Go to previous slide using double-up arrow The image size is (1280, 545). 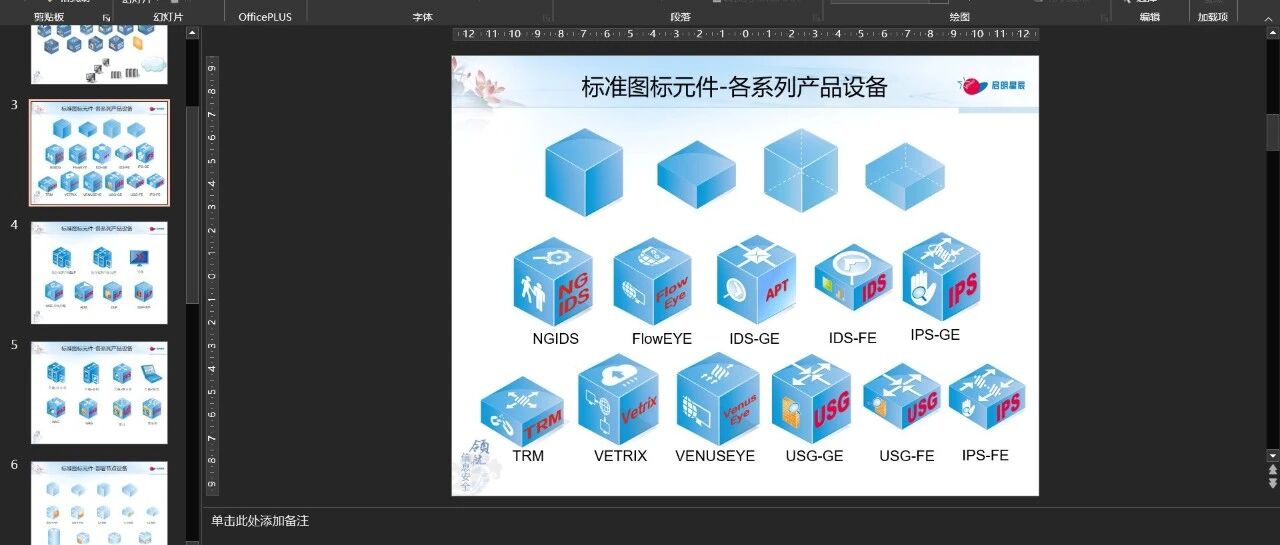click(x=1272, y=469)
